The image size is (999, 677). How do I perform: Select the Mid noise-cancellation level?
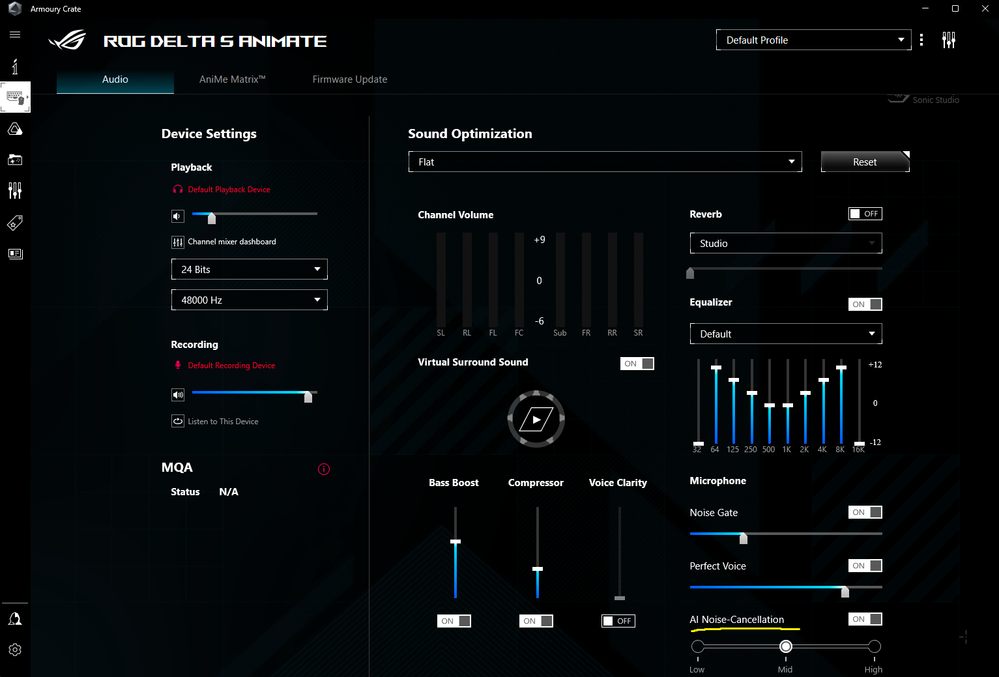pos(786,646)
